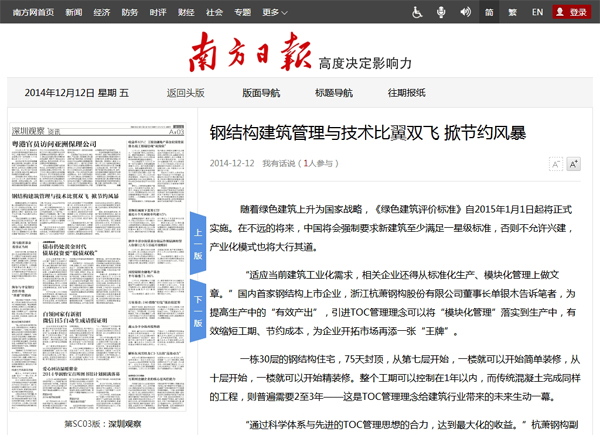The width and height of the screenshot is (600, 435).
Task: Increase article font size with A+ icon
Action: click(x=574, y=163)
